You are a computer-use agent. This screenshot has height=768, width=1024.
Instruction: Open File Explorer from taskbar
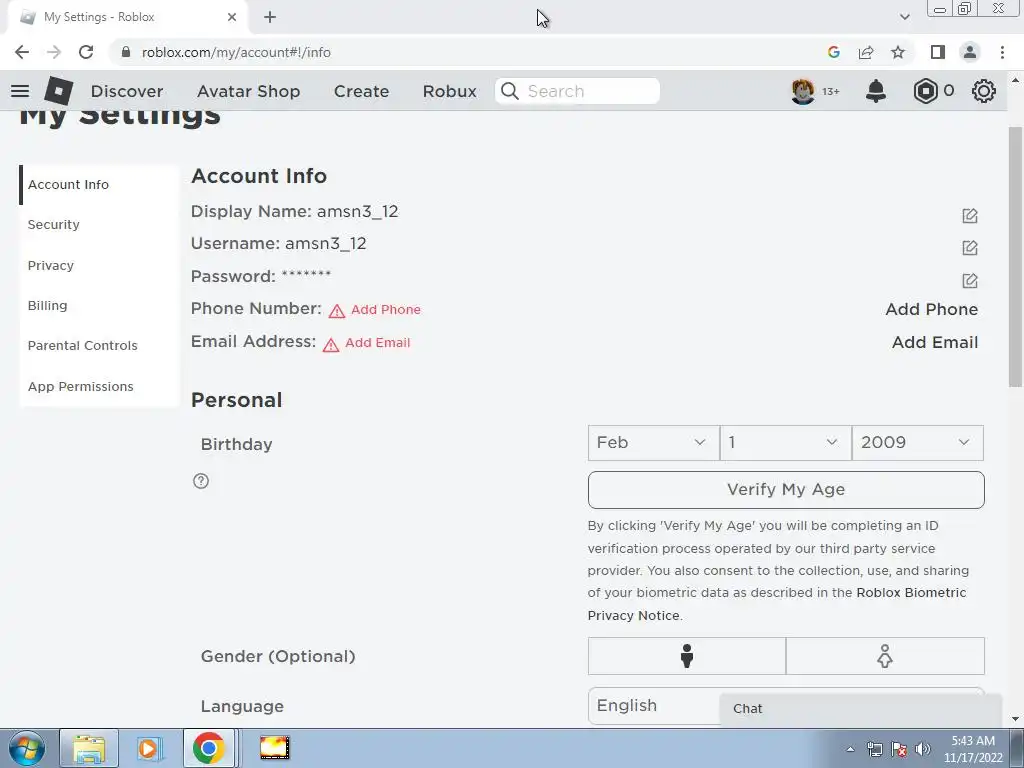pos(89,748)
